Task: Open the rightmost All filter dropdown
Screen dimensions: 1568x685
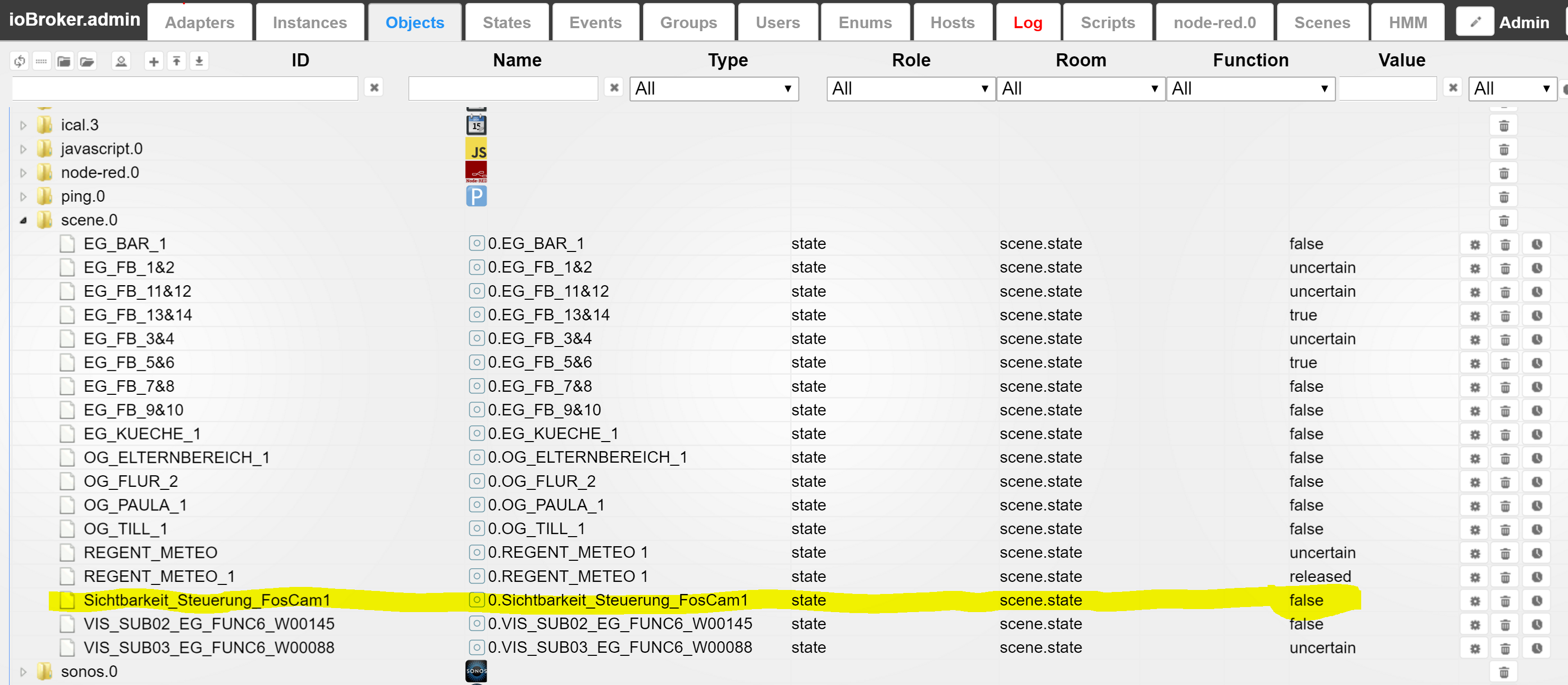Action: click(1513, 89)
